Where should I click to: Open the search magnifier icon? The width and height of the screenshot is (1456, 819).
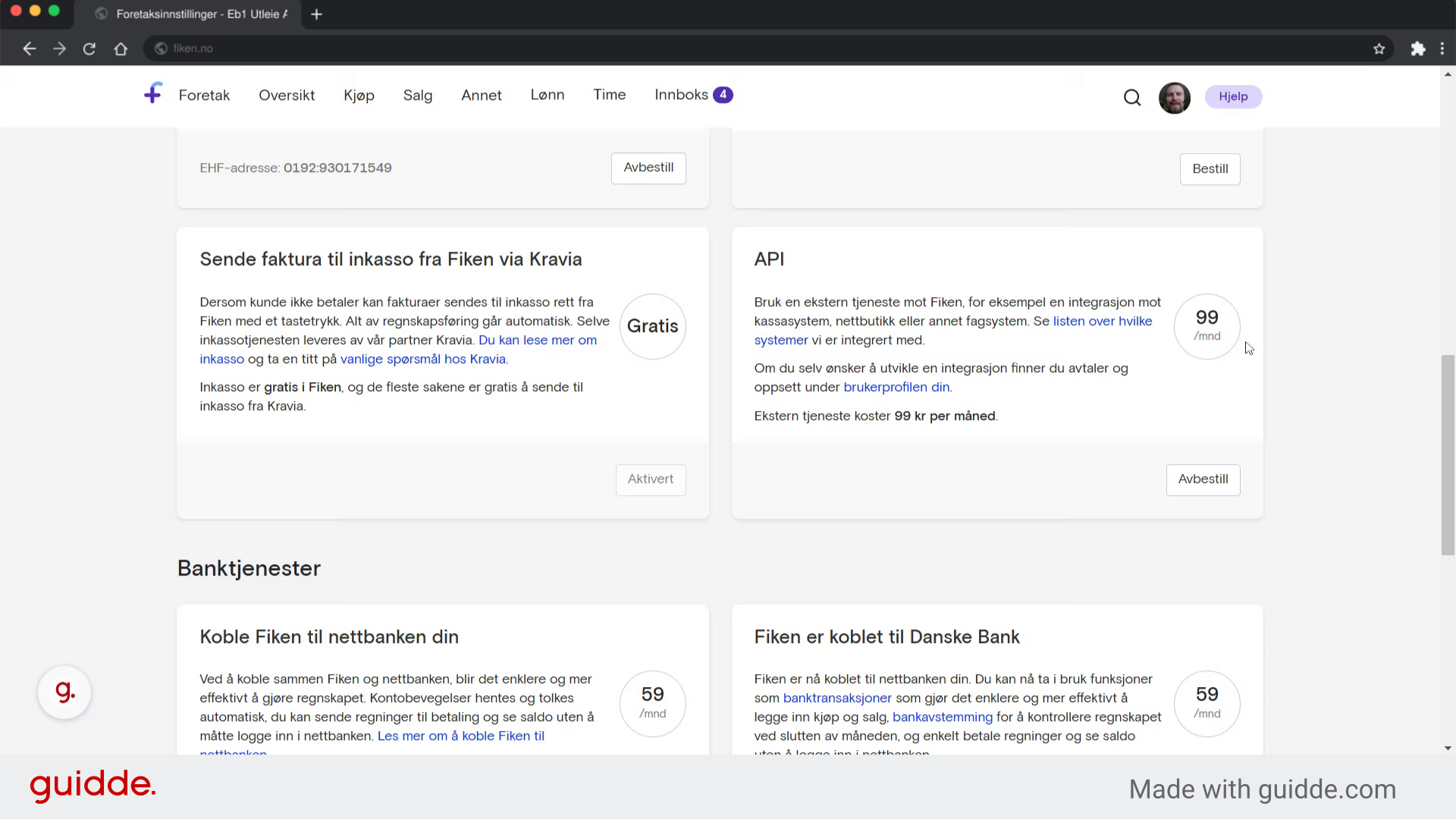1132,97
